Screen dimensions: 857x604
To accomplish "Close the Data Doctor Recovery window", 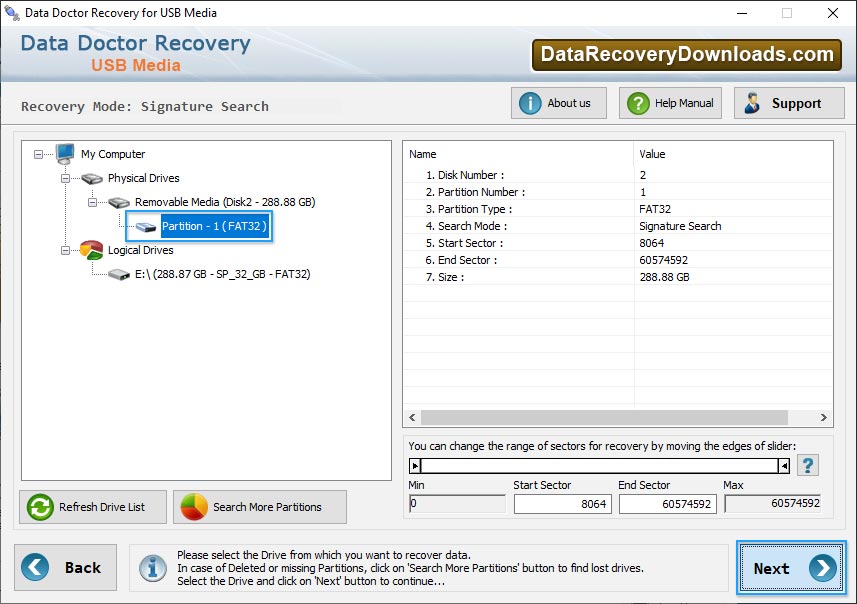I will click(x=832, y=13).
